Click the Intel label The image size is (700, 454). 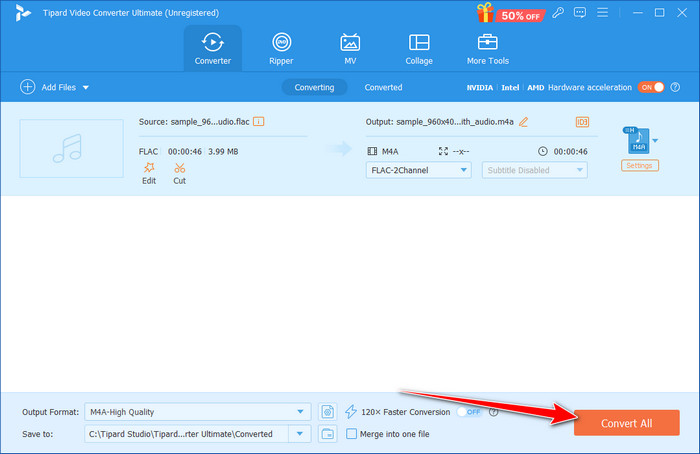510,87
